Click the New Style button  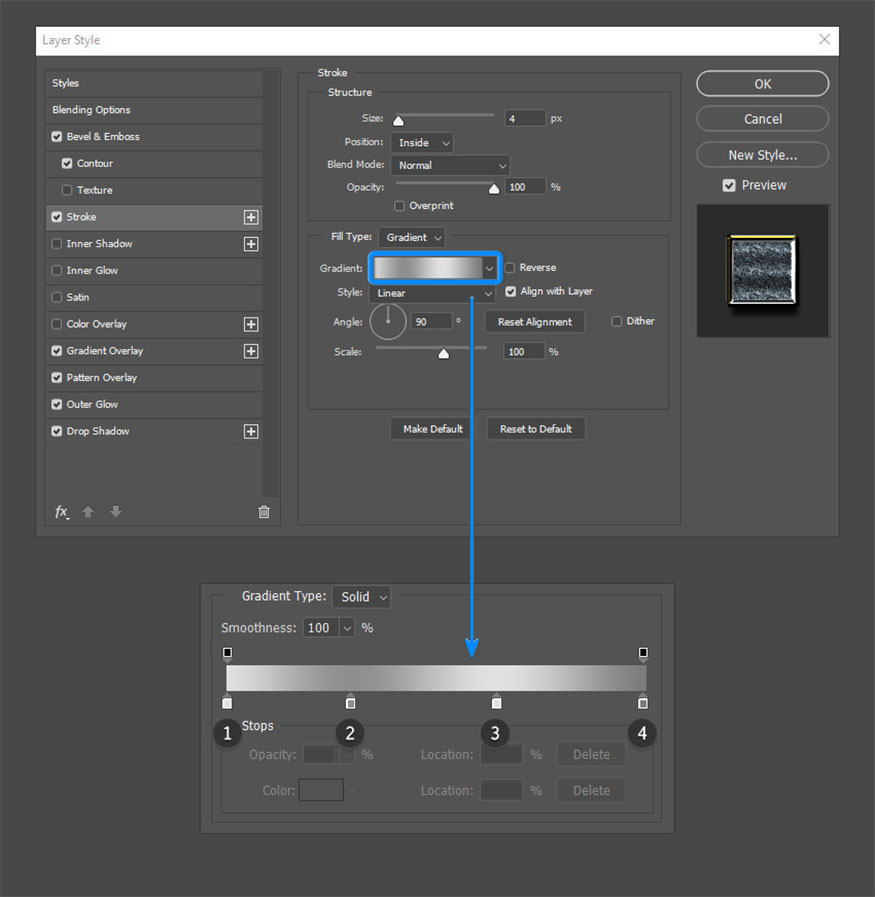(762, 155)
